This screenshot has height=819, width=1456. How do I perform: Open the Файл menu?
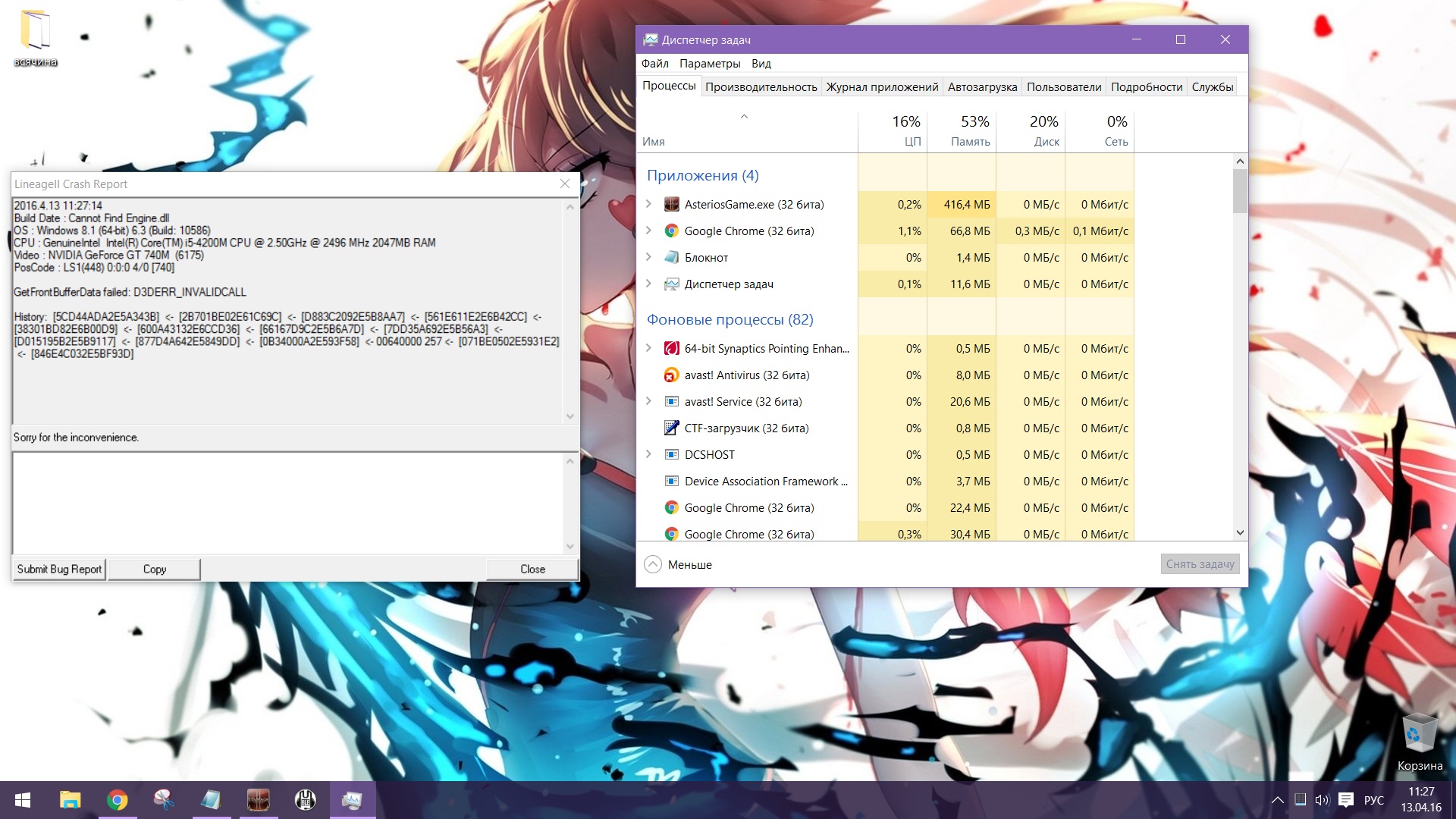[x=655, y=64]
